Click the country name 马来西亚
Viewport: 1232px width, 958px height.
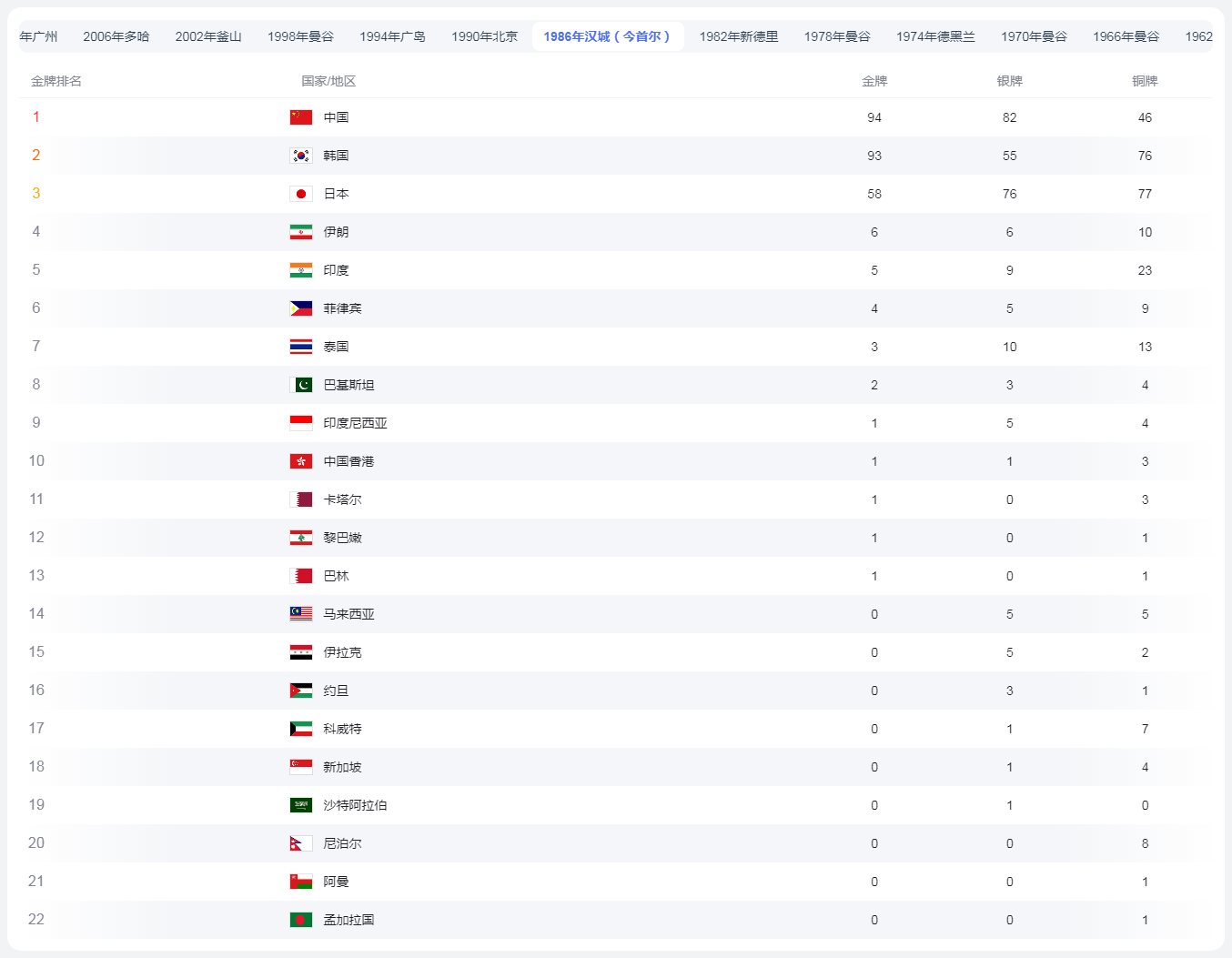point(348,614)
